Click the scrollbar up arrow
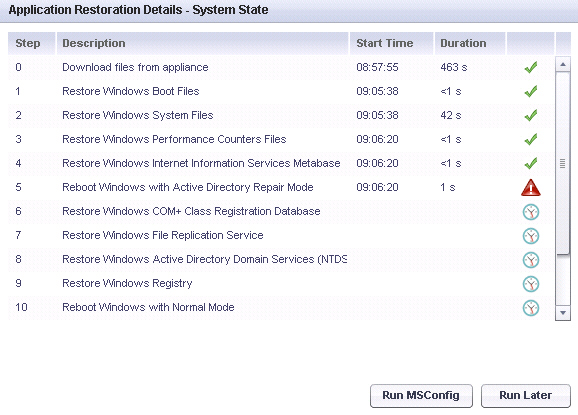The width and height of the screenshot is (578, 415). click(563, 64)
